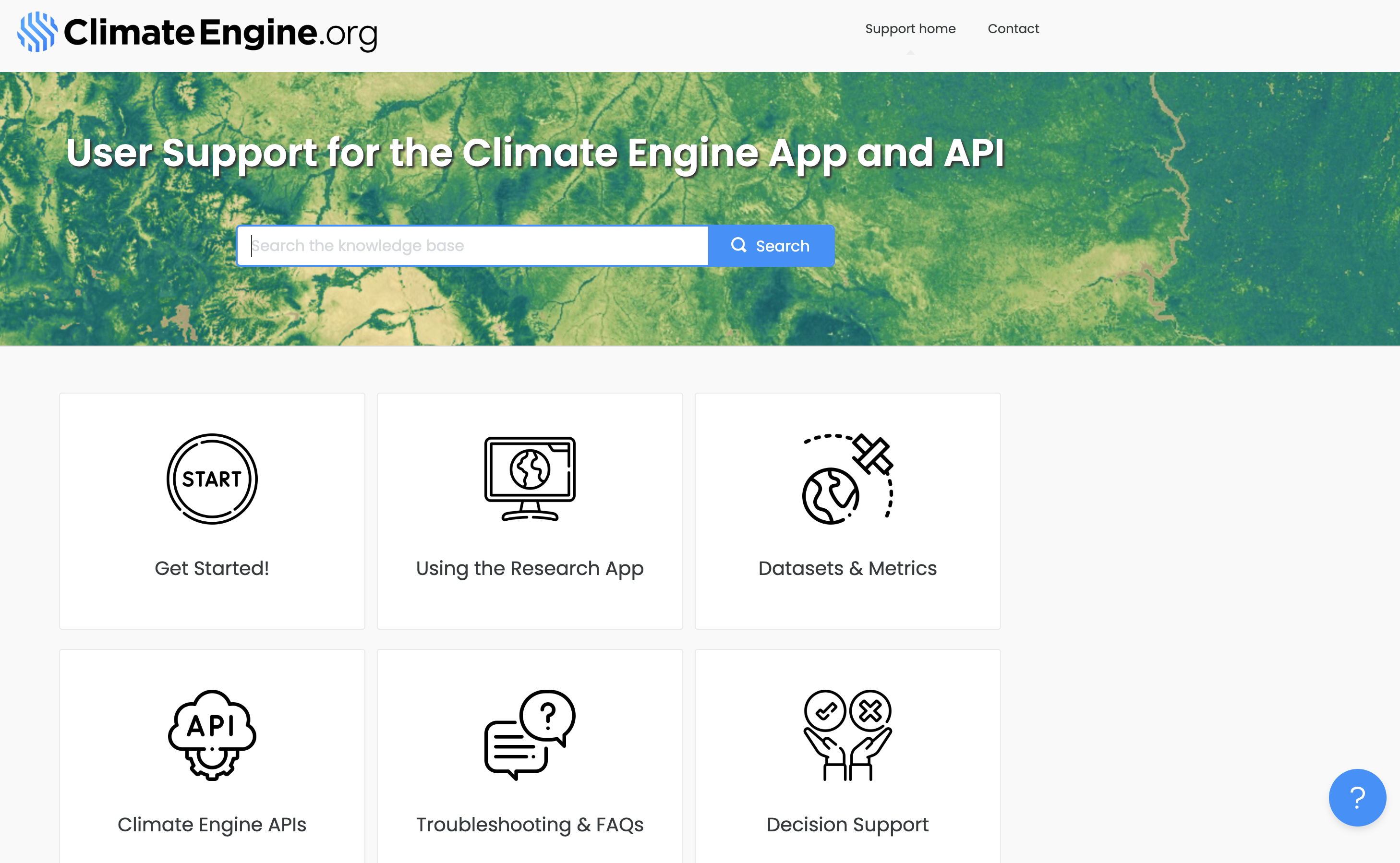Open the Climate Engine APIs section
The width and height of the screenshot is (1400, 863).
click(212, 824)
